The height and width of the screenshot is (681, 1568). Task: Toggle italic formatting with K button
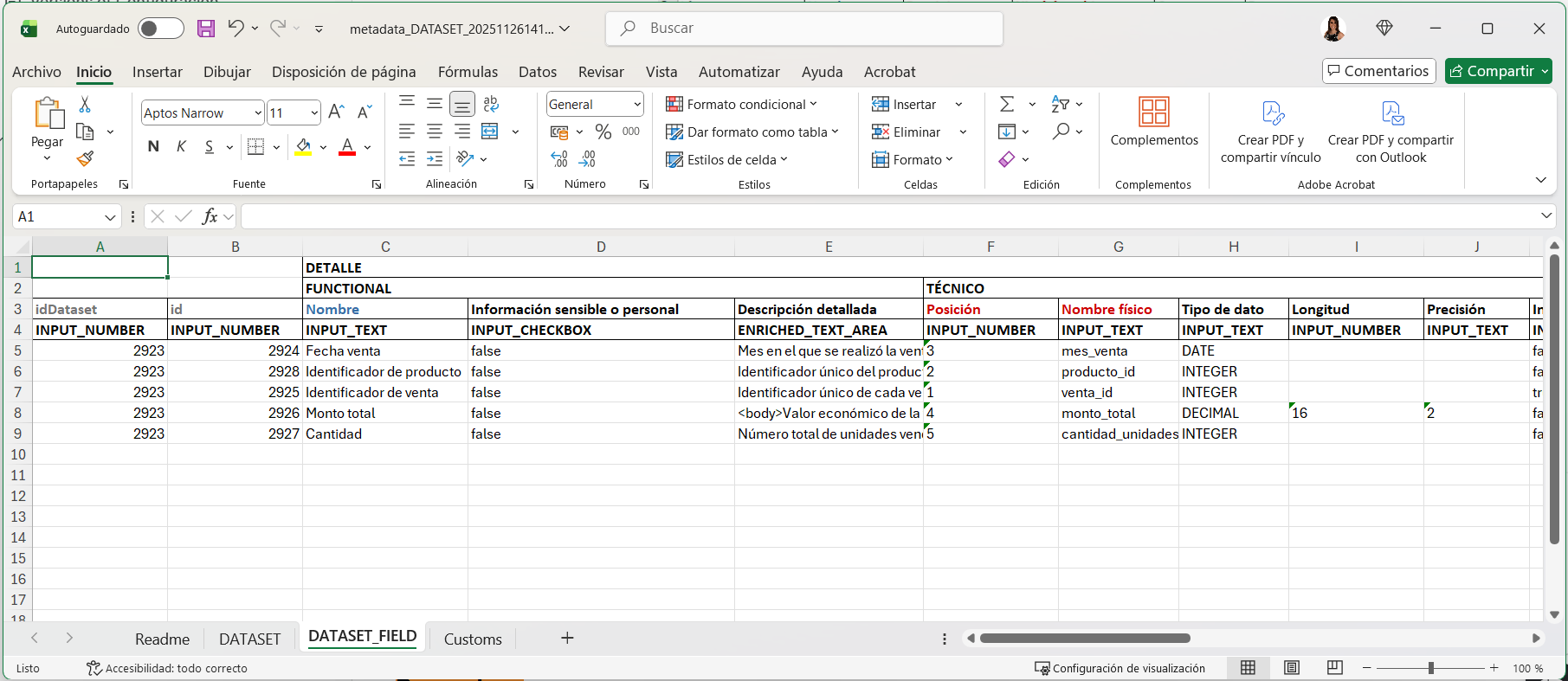tap(181, 146)
